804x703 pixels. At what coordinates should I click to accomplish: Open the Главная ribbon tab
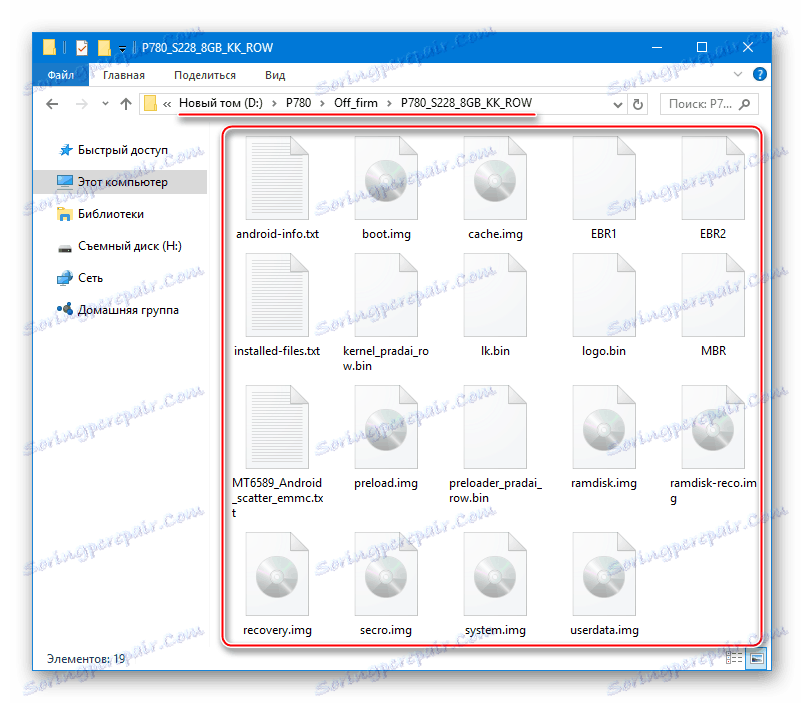[124, 75]
